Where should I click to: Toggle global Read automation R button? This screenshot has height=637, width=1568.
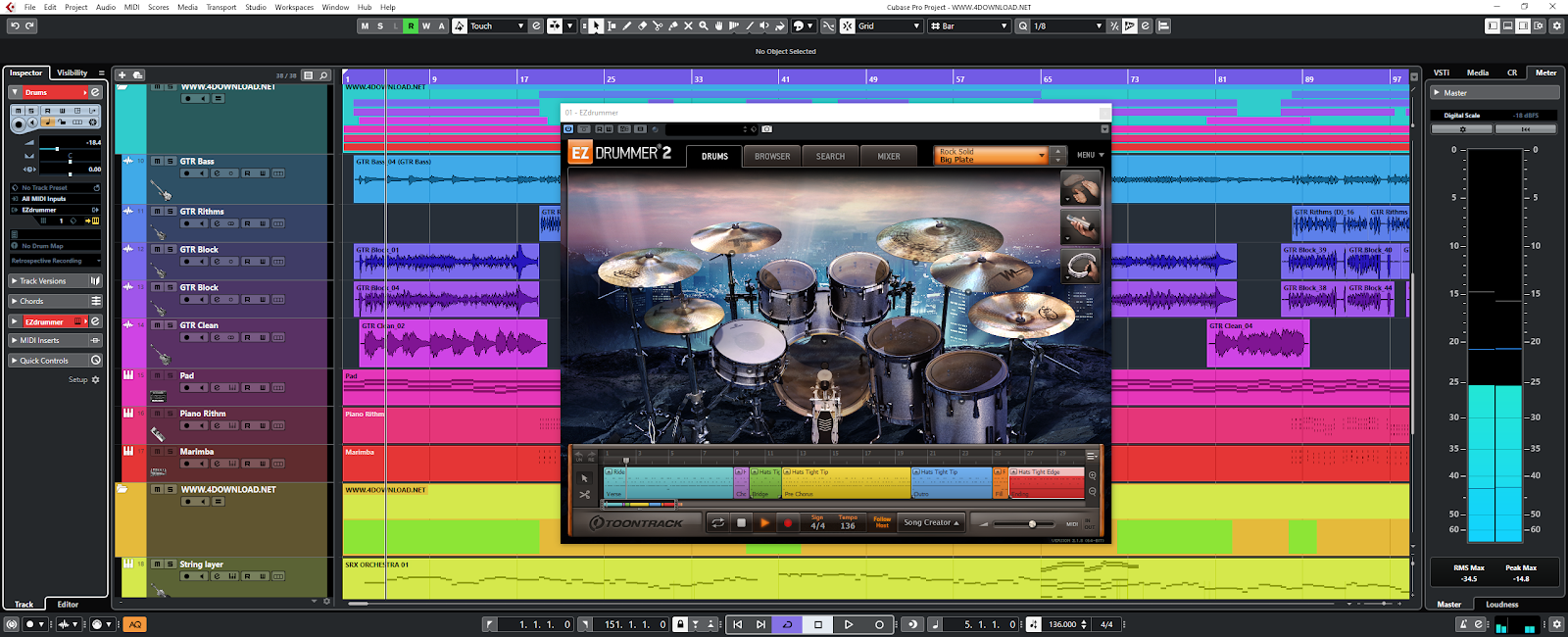click(411, 25)
